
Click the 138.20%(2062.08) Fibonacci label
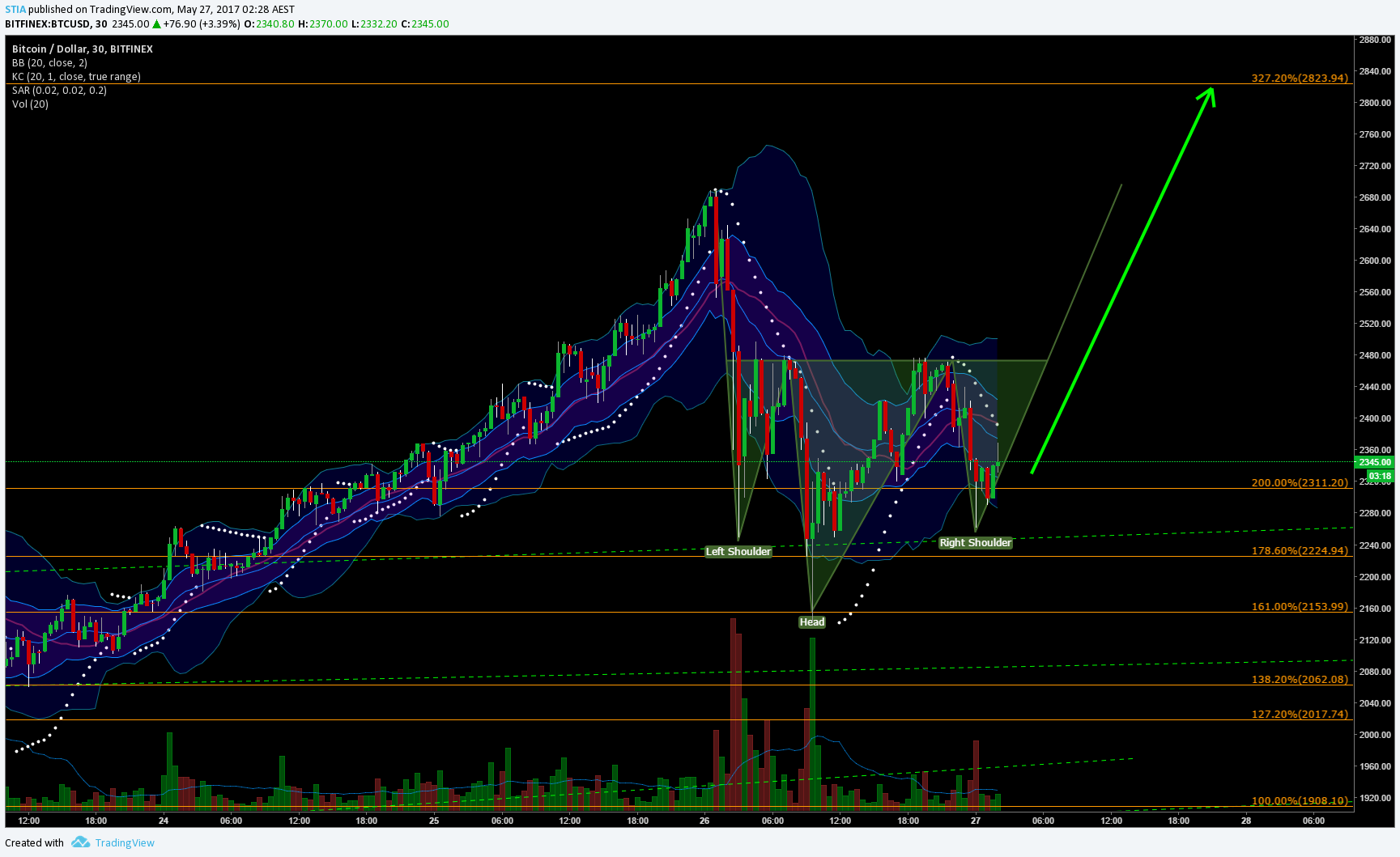click(x=1300, y=680)
